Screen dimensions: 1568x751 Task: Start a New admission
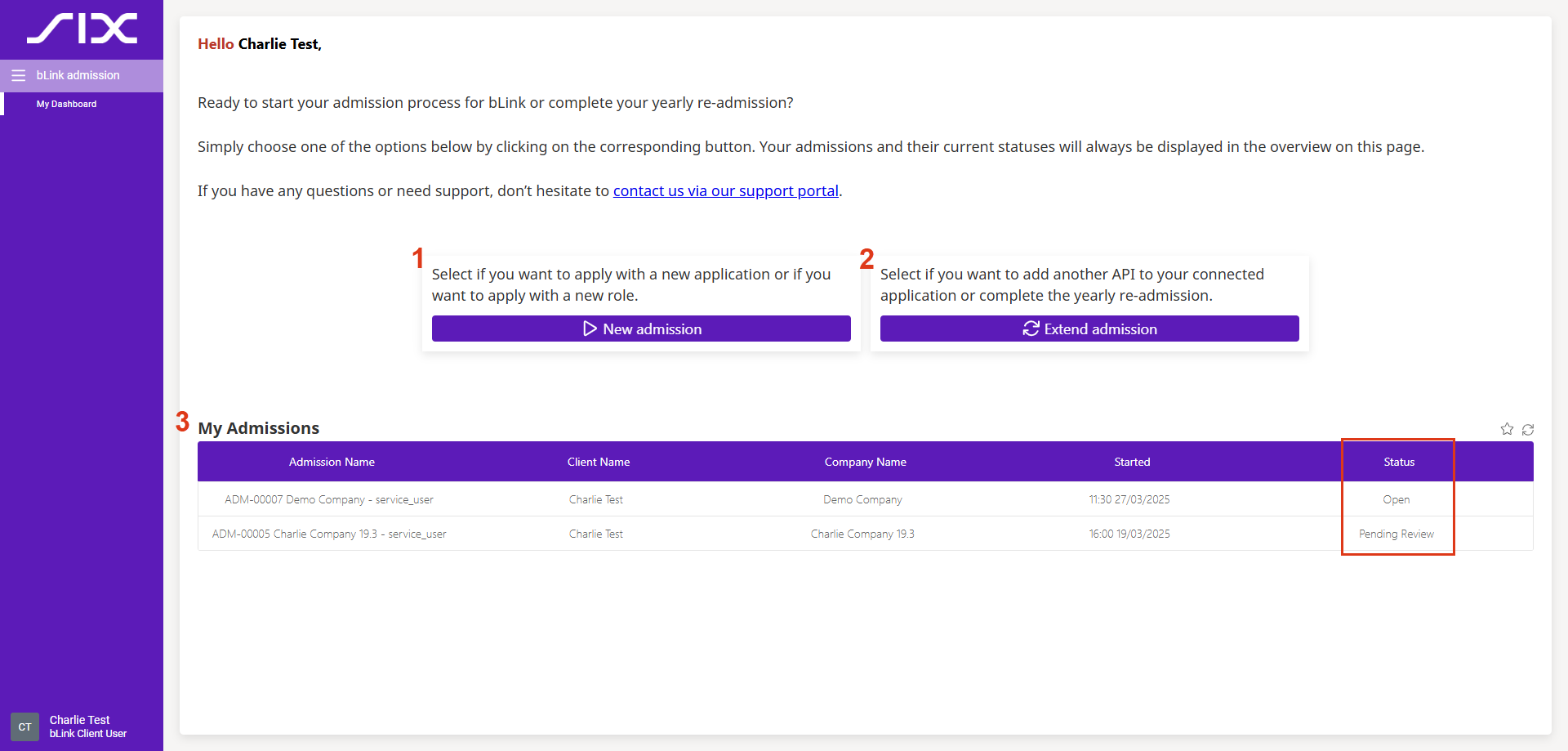pyautogui.click(x=641, y=329)
